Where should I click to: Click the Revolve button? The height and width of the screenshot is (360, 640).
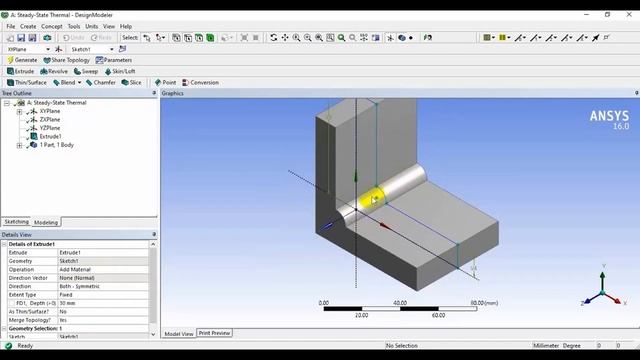54,71
